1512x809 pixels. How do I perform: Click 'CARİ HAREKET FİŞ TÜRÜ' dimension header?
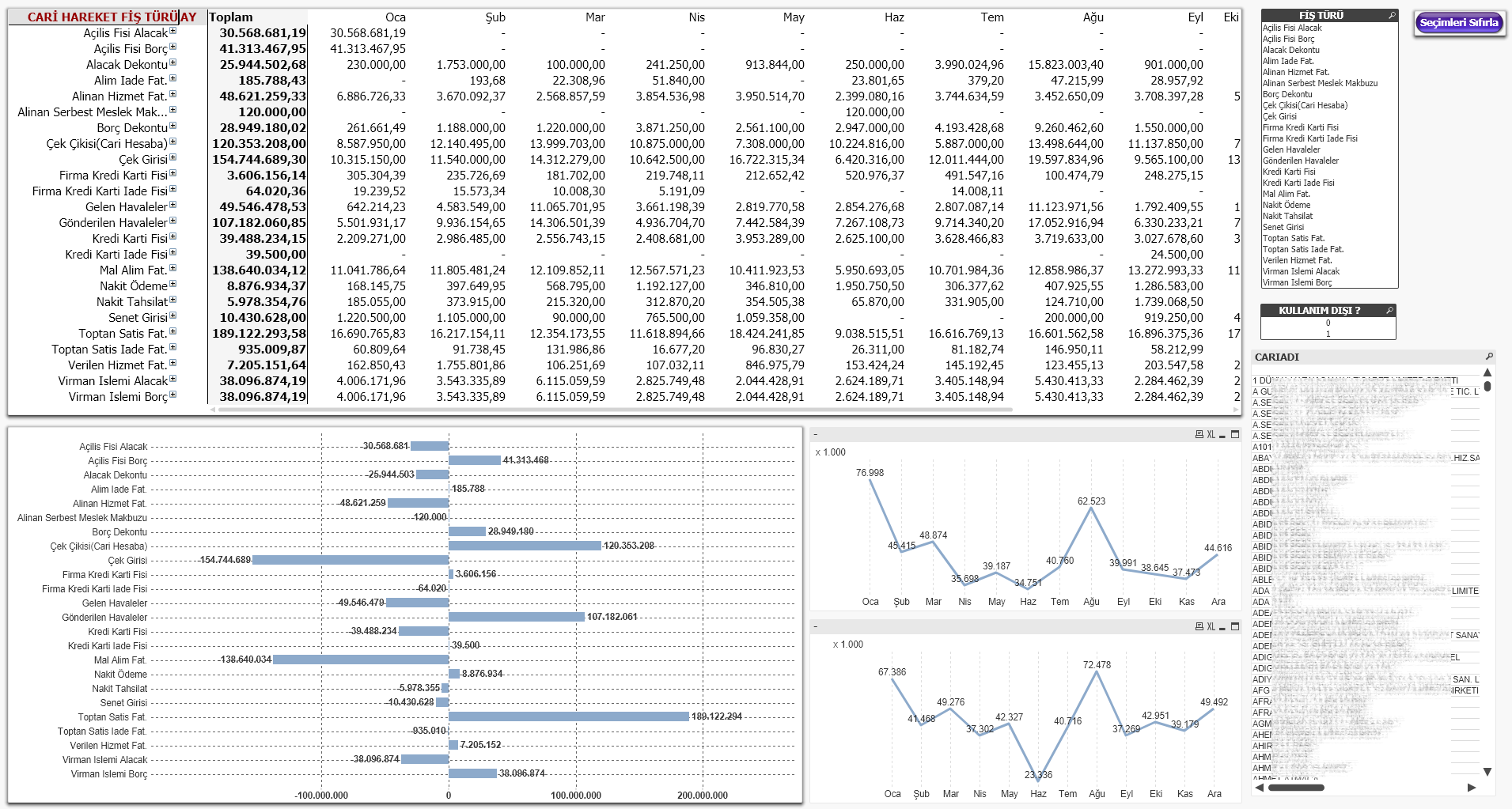tap(103, 17)
